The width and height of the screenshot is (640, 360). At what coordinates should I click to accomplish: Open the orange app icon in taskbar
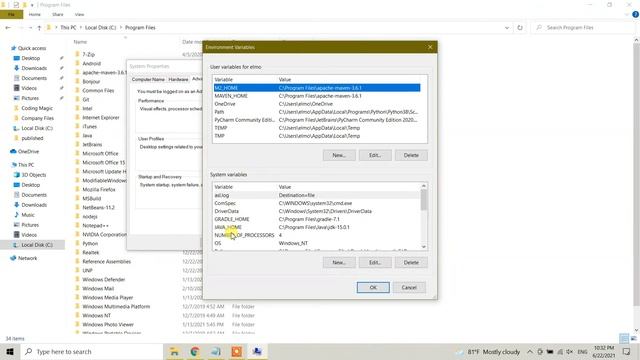point(237,351)
